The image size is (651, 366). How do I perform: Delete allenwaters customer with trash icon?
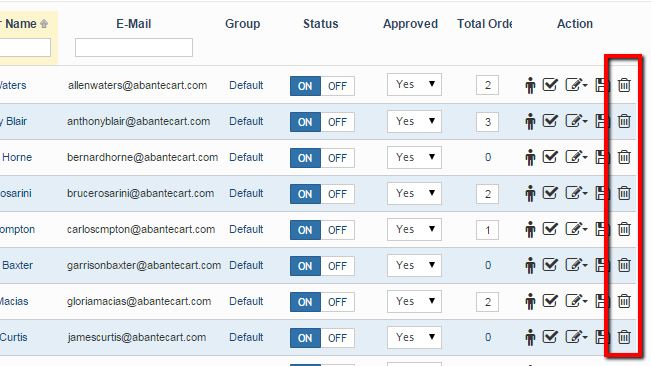click(x=624, y=85)
